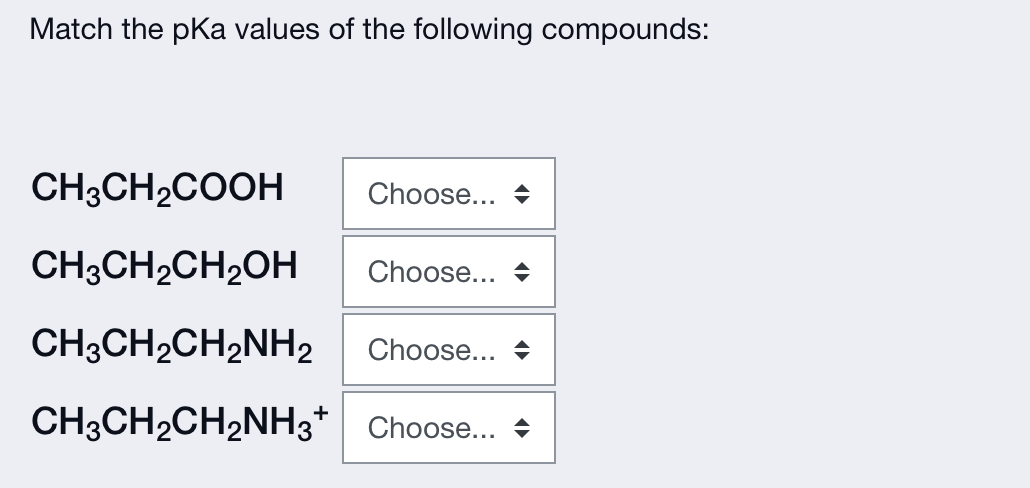Viewport: 1030px width, 488px height.
Task: Click the CH3CH2COOH compound formula
Action: coord(158,187)
